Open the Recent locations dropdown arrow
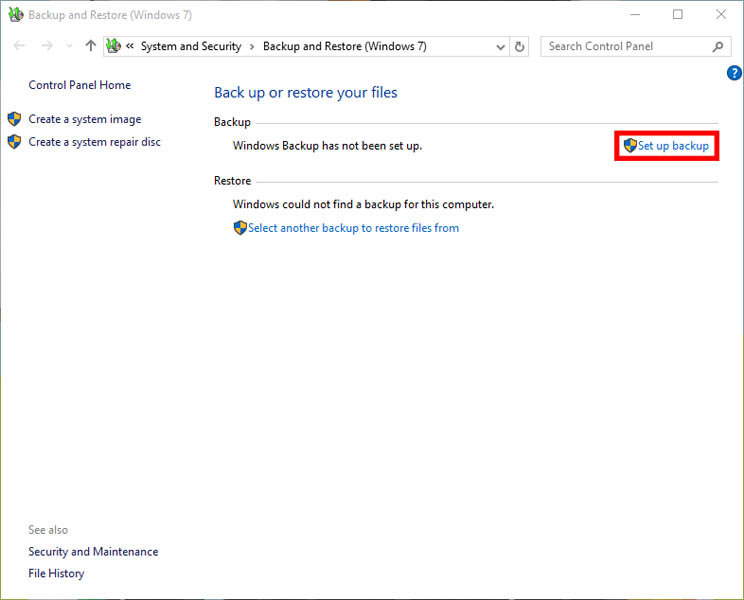Image resolution: width=744 pixels, height=600 pixels. (69, 46)
